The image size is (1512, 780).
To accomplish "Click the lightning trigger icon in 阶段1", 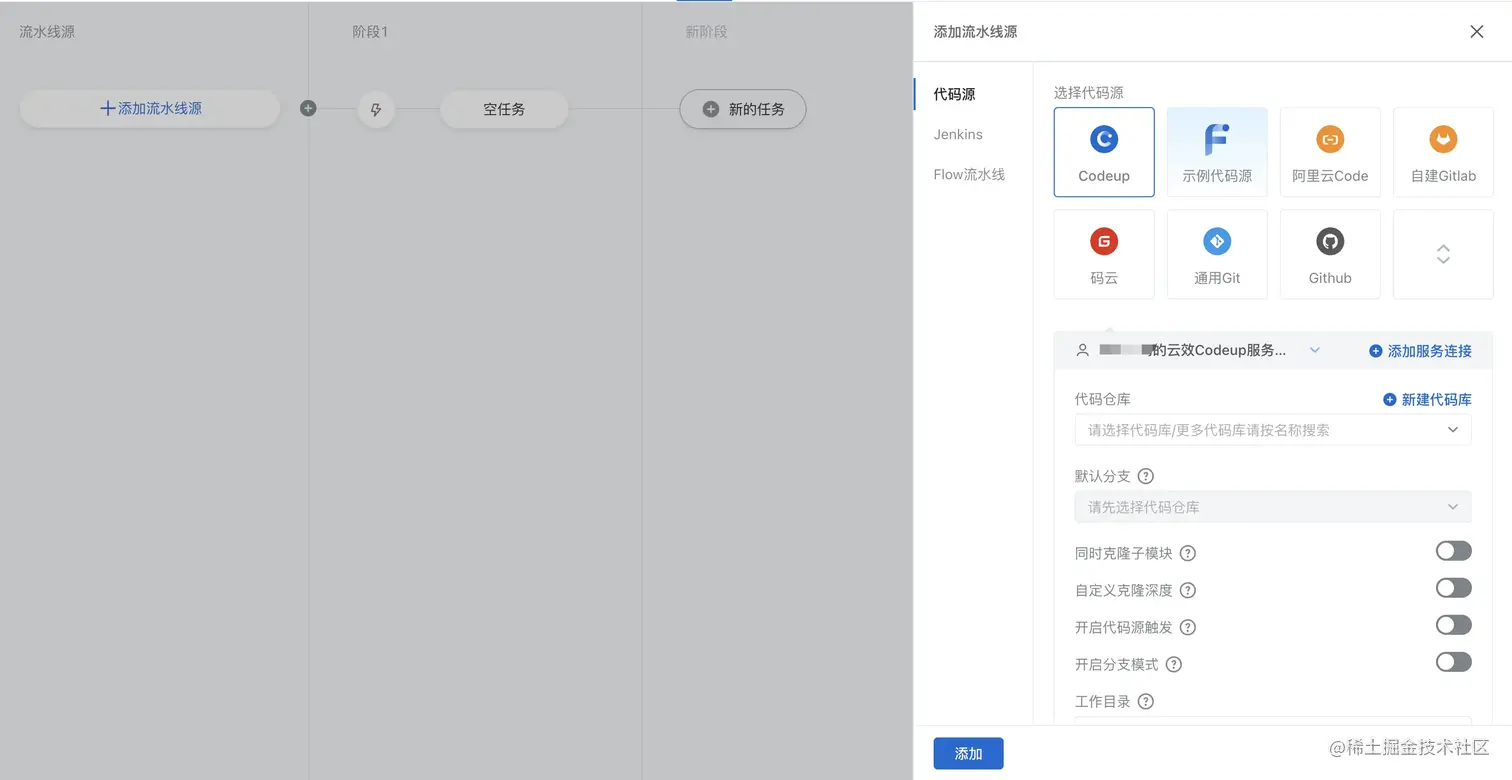I will 376,109.
